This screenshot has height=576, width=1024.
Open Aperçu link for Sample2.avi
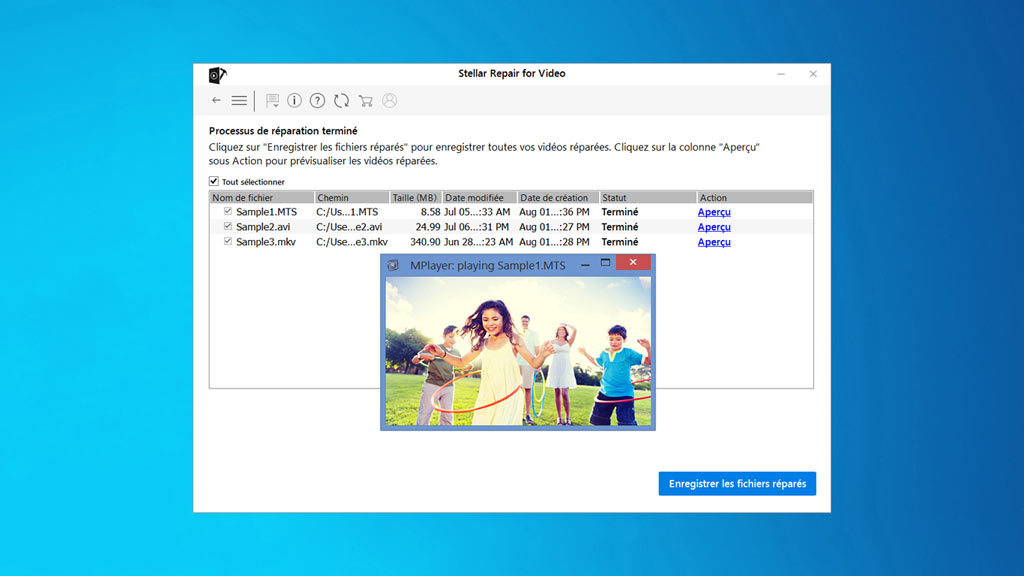[x=714, y=227]
